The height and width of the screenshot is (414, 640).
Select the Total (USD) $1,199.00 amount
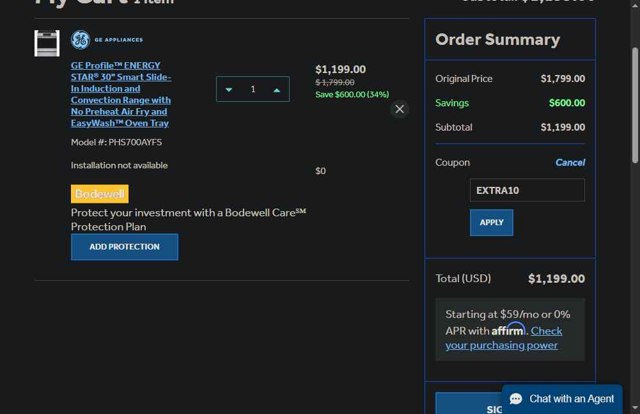[556, 279]
